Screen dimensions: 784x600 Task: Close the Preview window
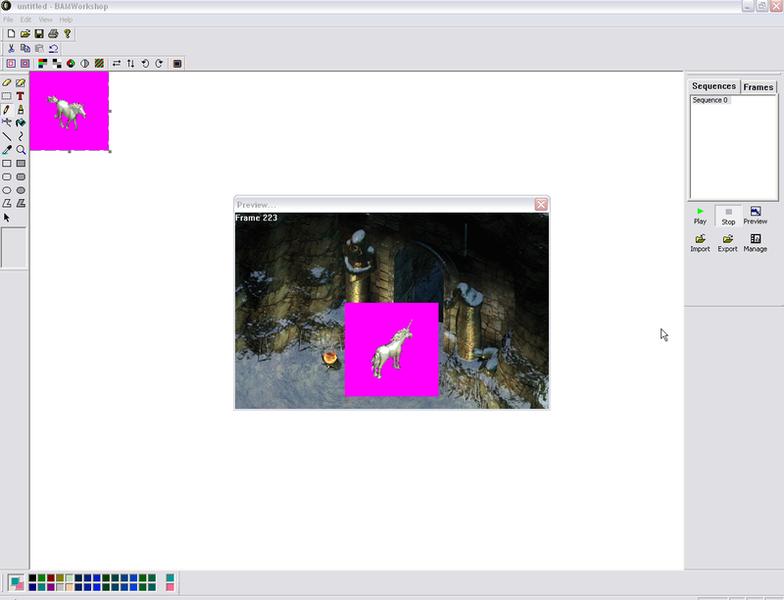[x=540, y=204]
